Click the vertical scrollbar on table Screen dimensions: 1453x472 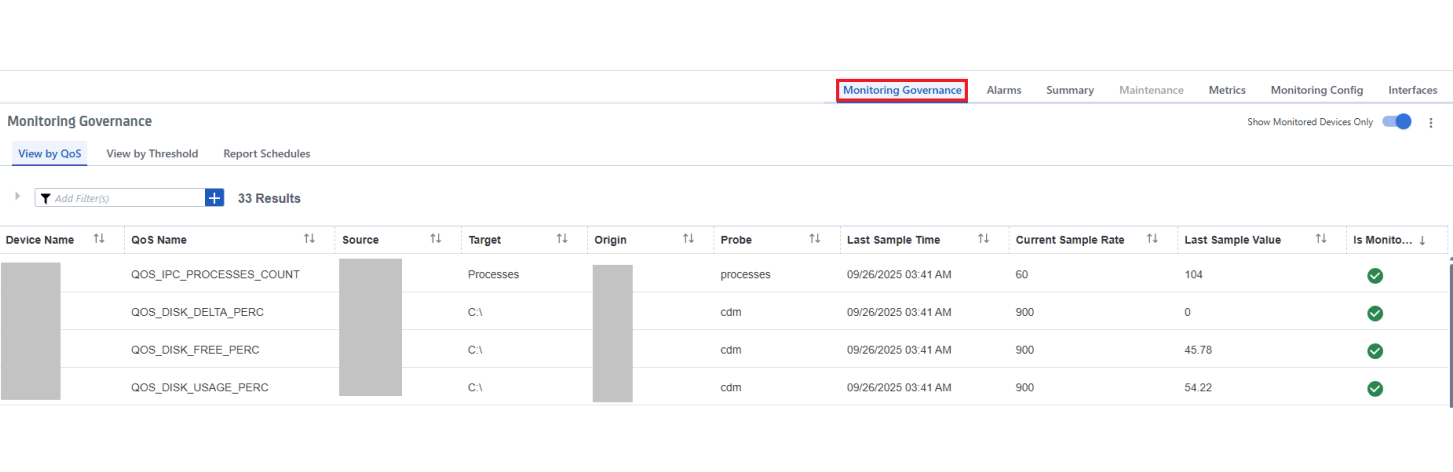pos(1450,330)
